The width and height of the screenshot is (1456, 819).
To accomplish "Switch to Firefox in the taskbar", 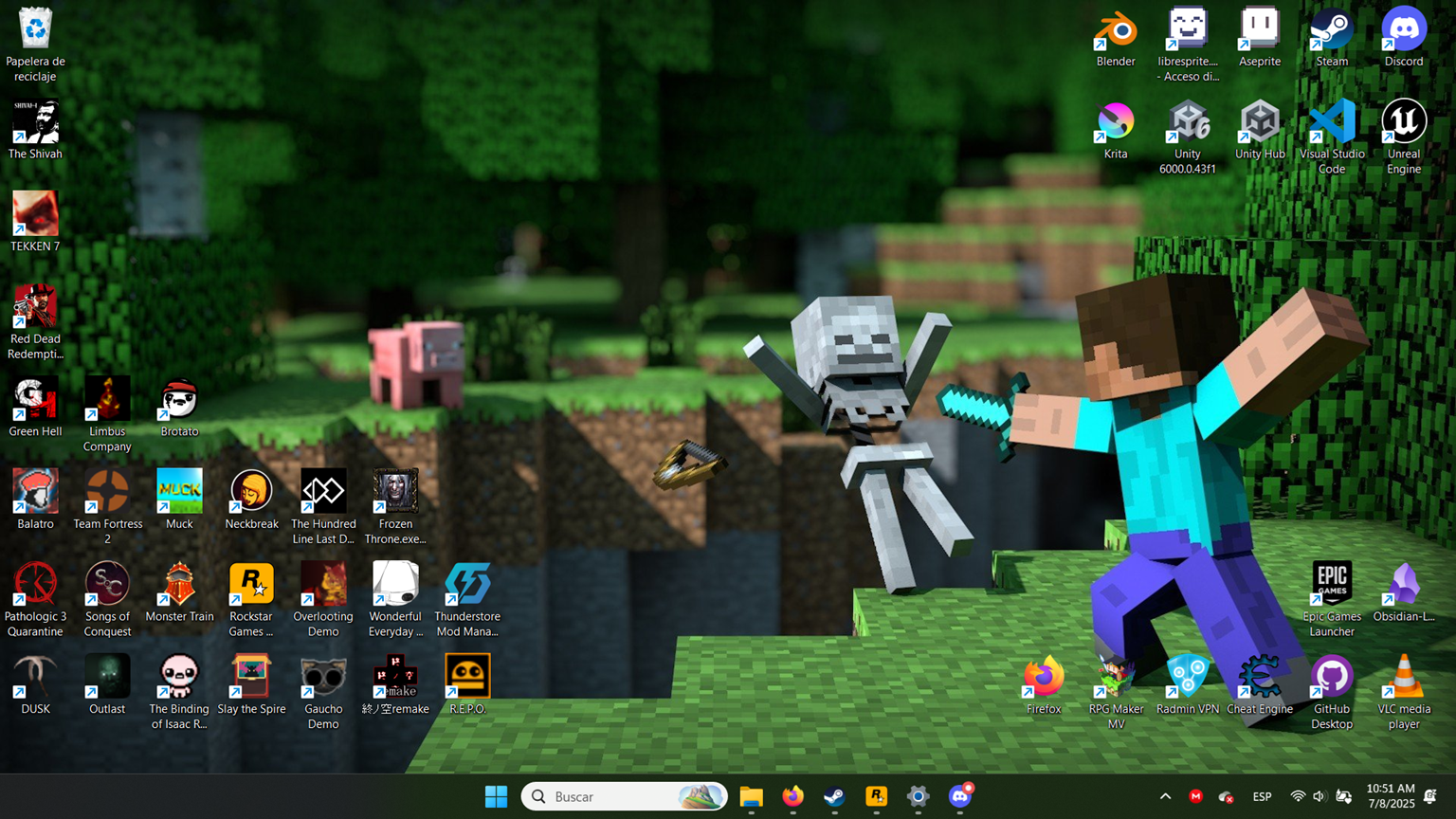I will pyautogui.click(x=793, y=797).
